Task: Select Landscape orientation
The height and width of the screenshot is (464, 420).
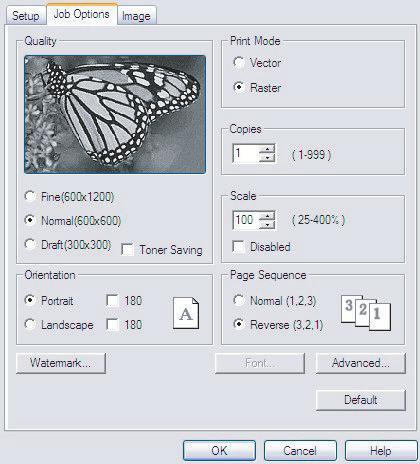Action: click(30, 324)
